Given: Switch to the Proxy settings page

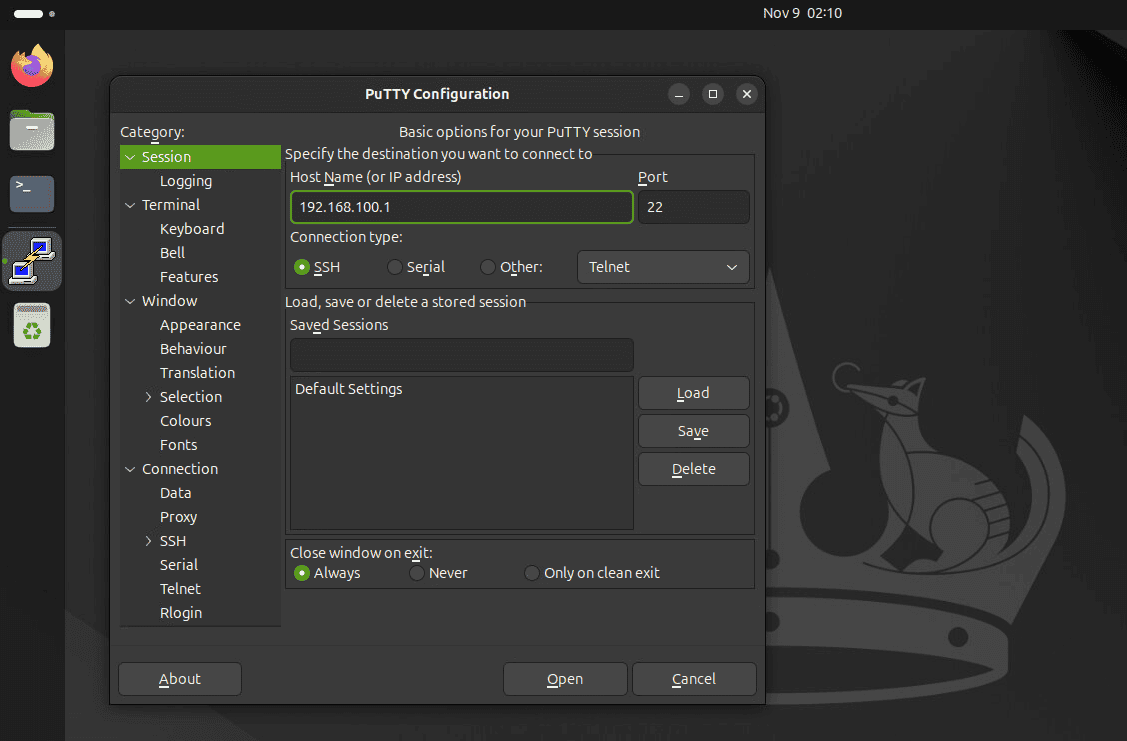Looking at the screenshot, I should (178, 516).
